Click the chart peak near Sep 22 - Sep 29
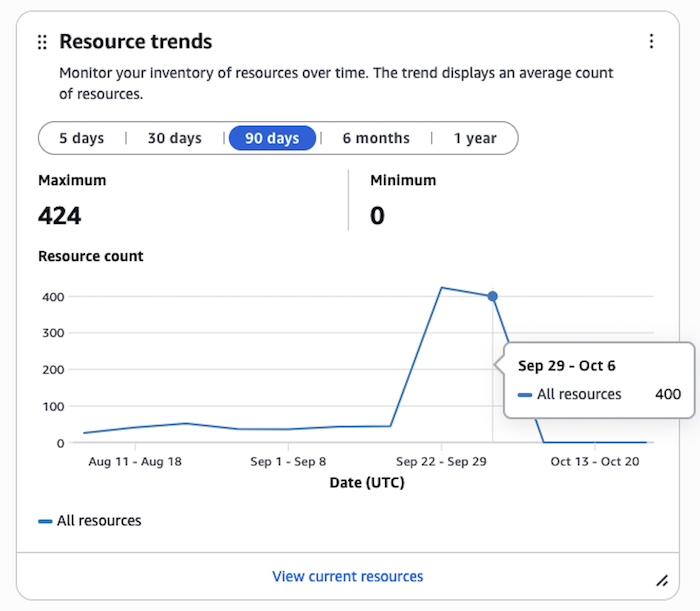The image size is (700, 611). [441, 288]
